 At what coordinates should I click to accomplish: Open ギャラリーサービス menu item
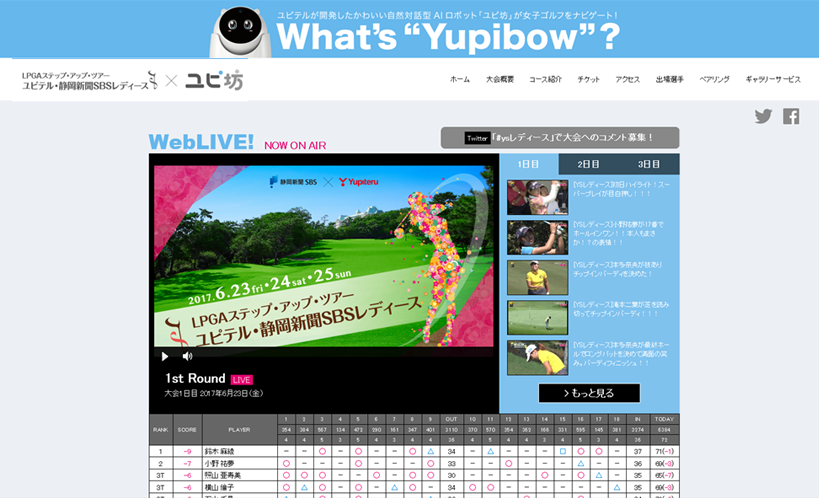773,79
